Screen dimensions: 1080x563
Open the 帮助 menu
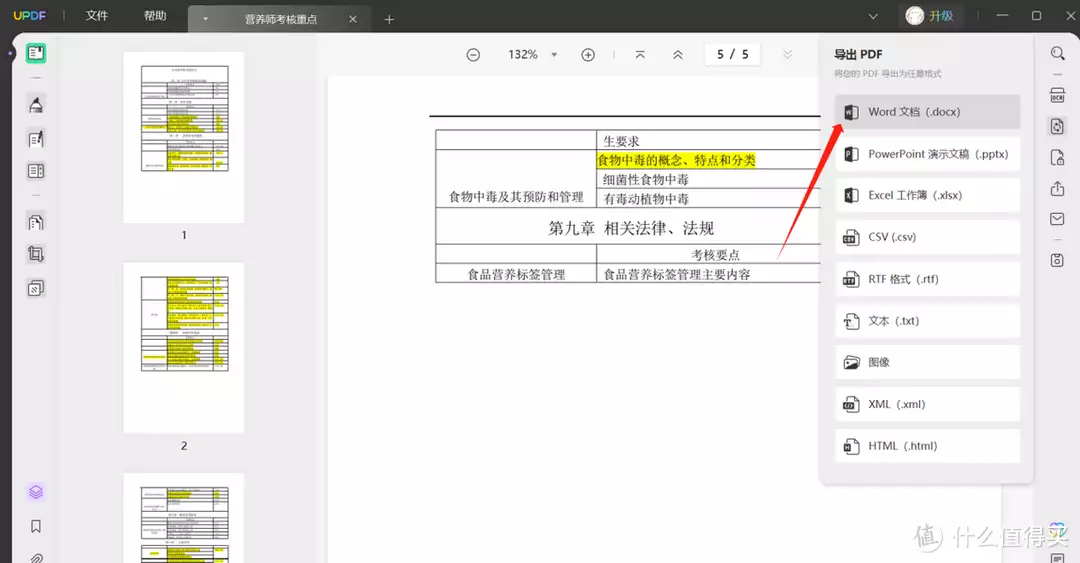(155, 16)
